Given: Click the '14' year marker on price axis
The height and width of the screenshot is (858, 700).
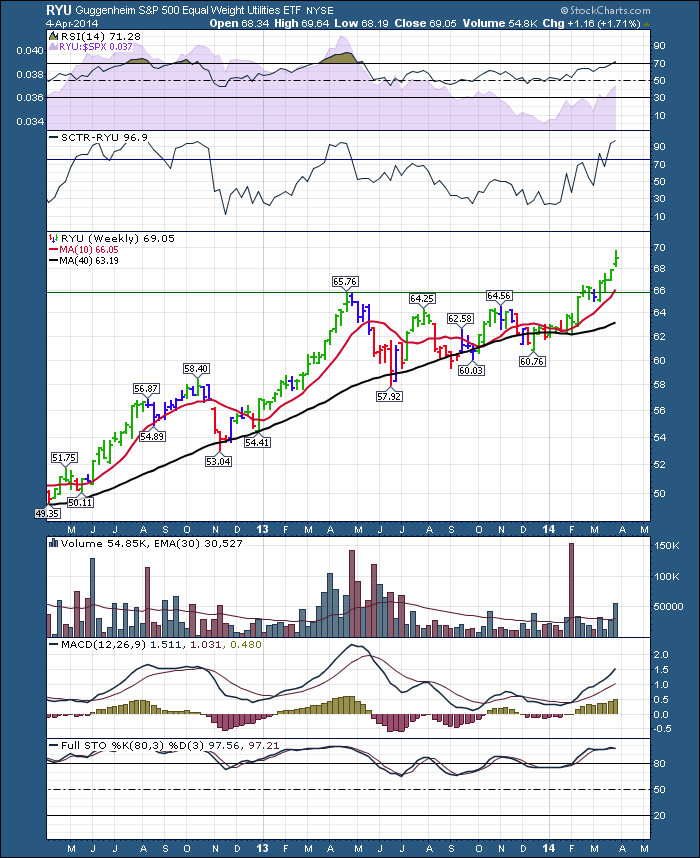Looking at the screenshot, I should [548, 529].
